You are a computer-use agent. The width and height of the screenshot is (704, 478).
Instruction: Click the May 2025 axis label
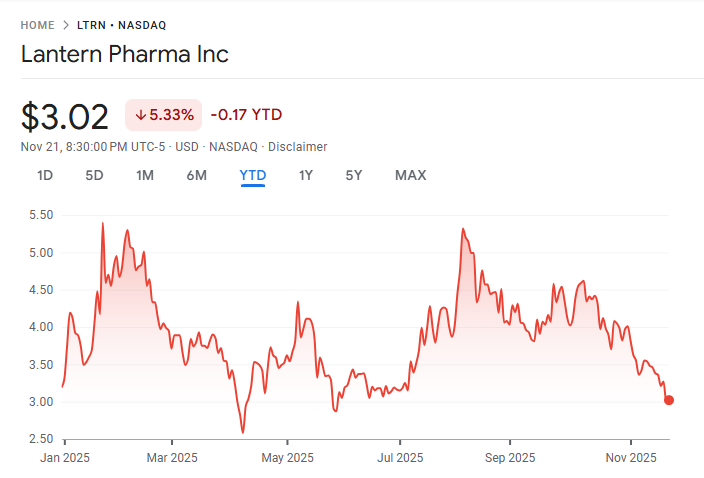point(287,458)
